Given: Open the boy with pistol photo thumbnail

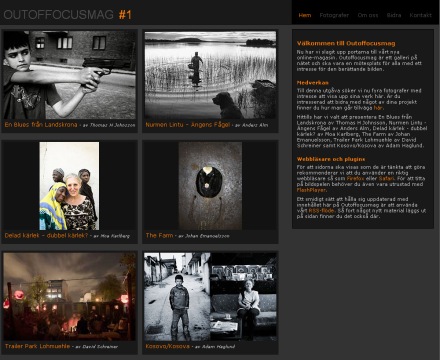Looking at the screenshot, I should tap(69, 75).
